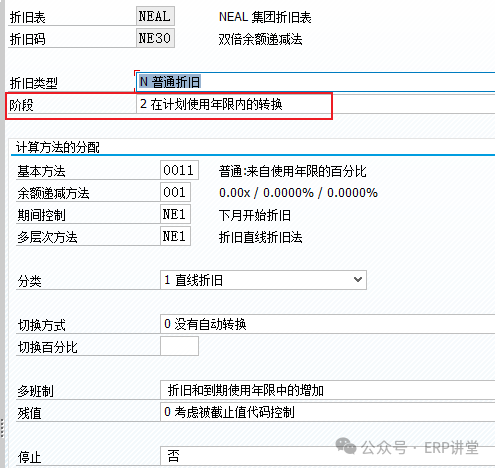This screenshot has width=495, height=468.
Task: Click the empty 切换百分比 input box
Action: [x=179, y=346]
